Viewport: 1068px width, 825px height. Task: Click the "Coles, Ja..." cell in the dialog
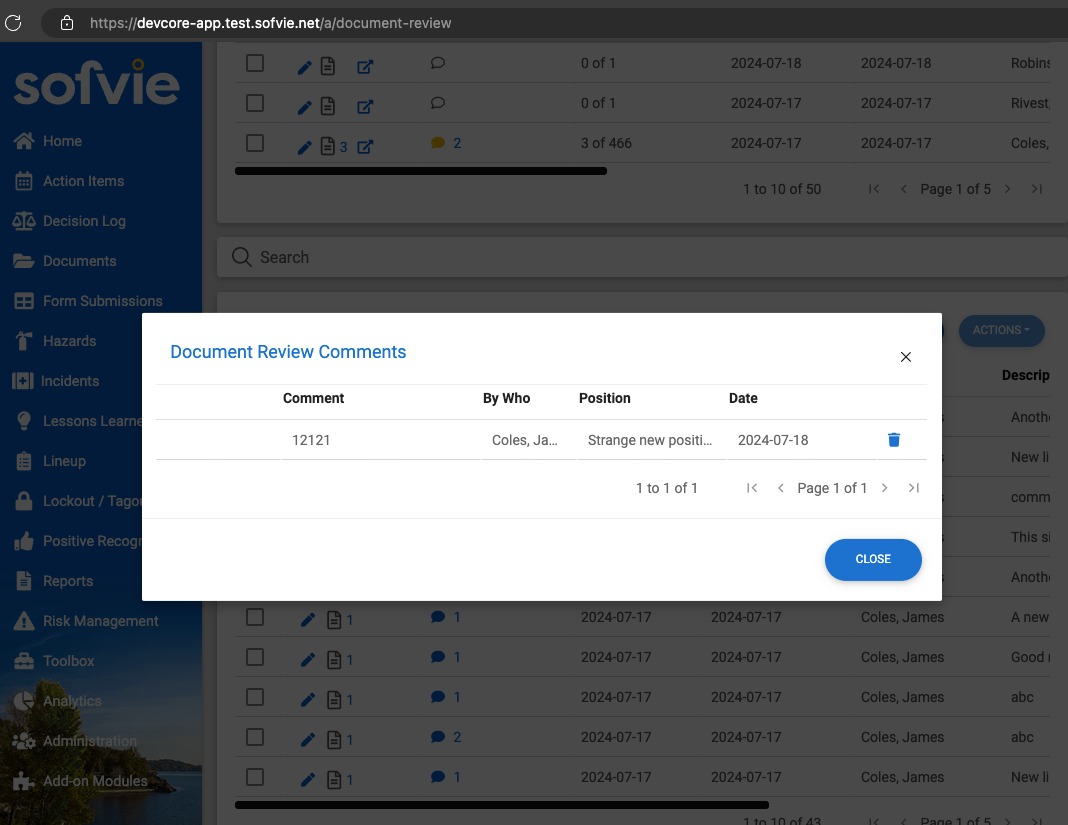[x=524, y=440]
